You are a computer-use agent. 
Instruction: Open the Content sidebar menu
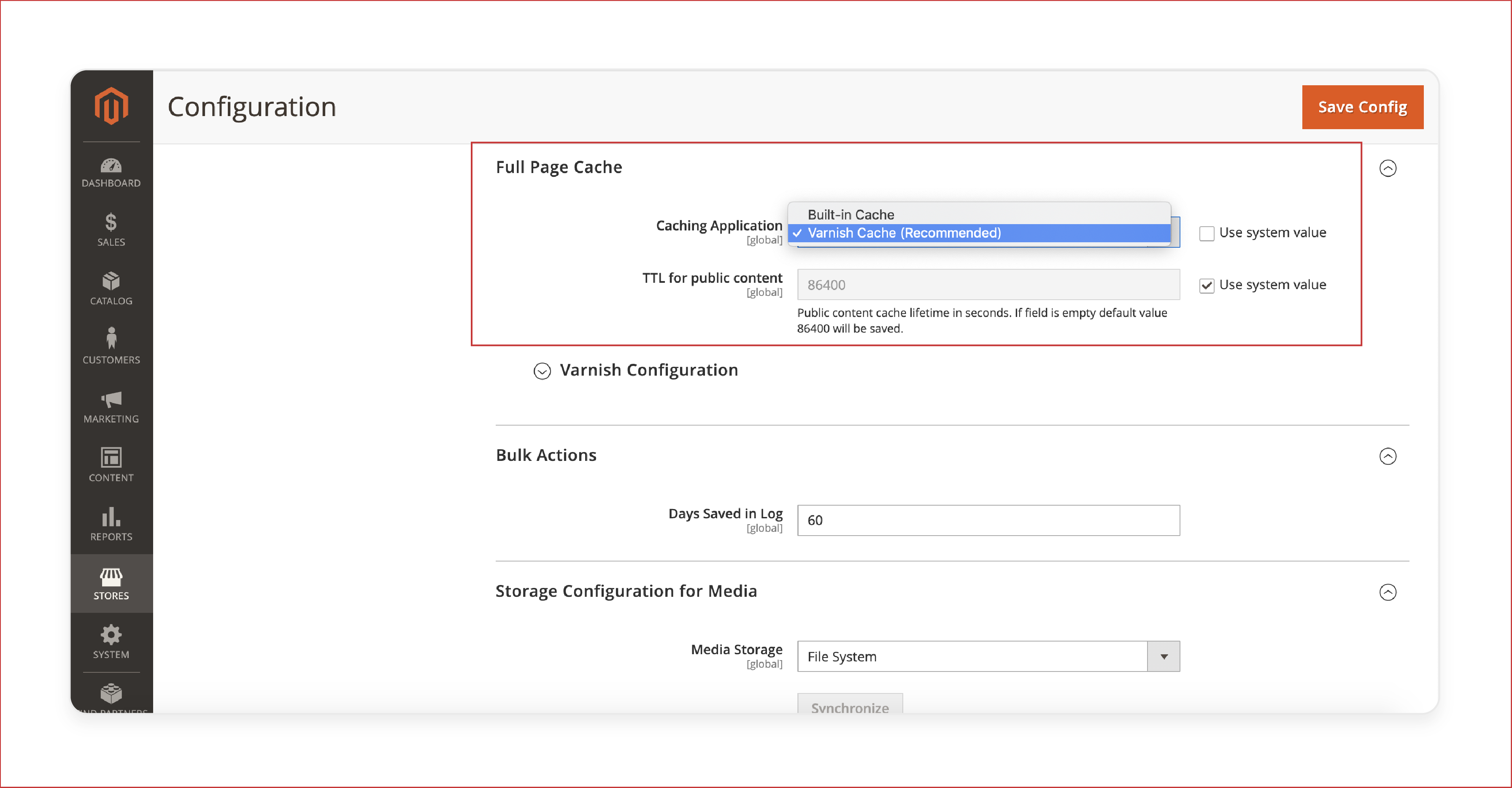click(111, 465)
